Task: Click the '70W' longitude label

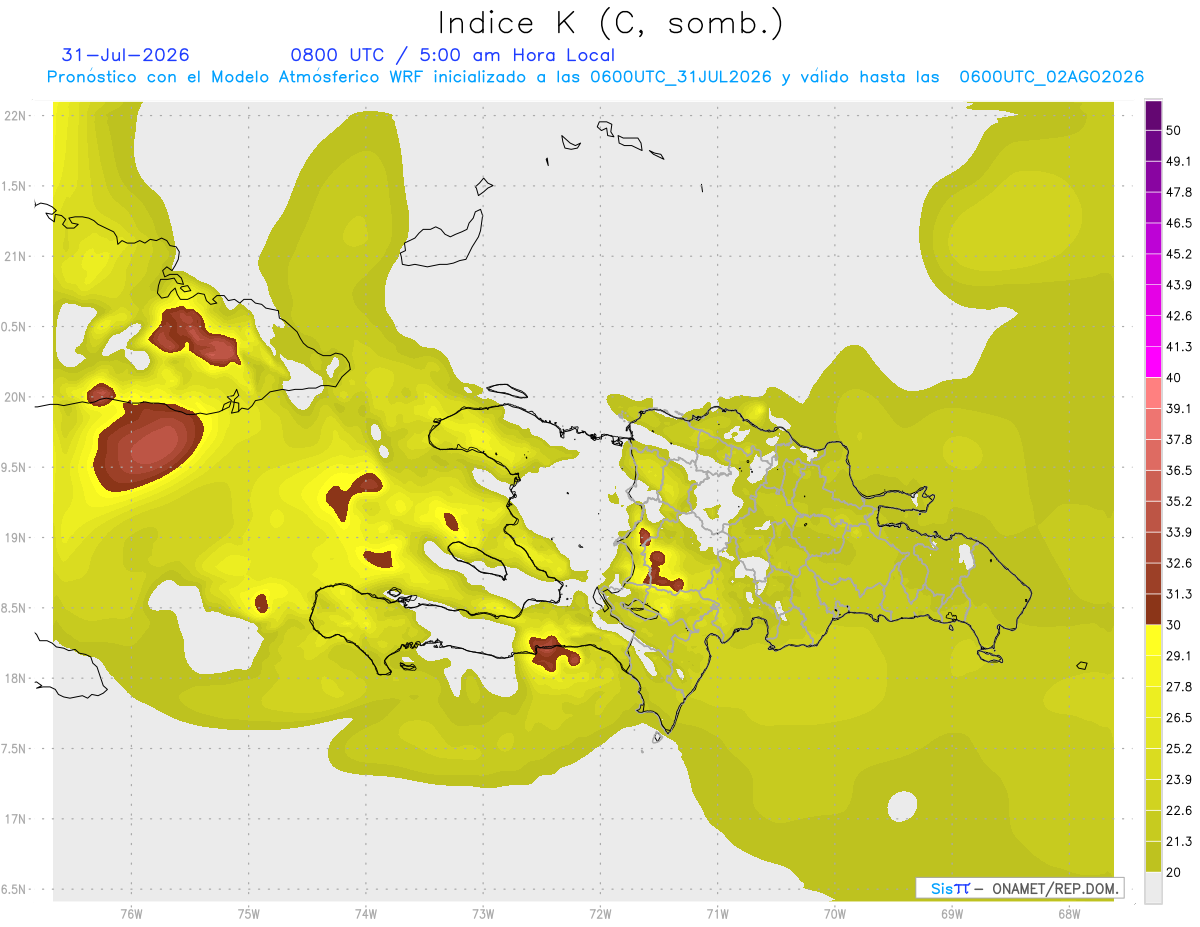Action: point(834,914)
